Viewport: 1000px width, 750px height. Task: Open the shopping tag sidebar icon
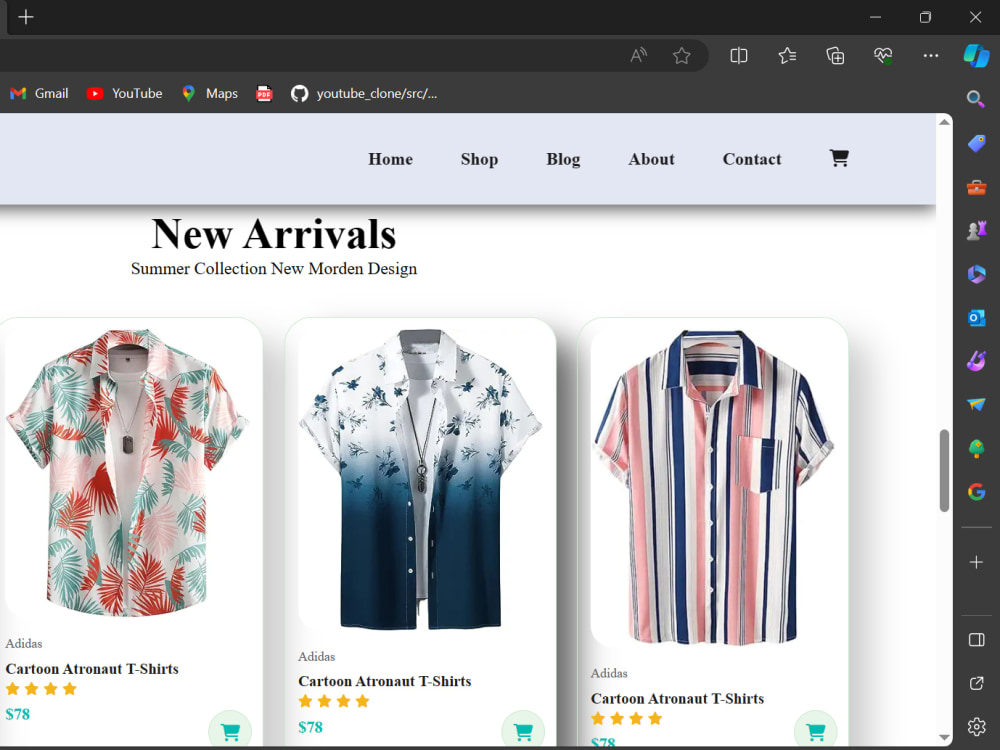point(976,143)
